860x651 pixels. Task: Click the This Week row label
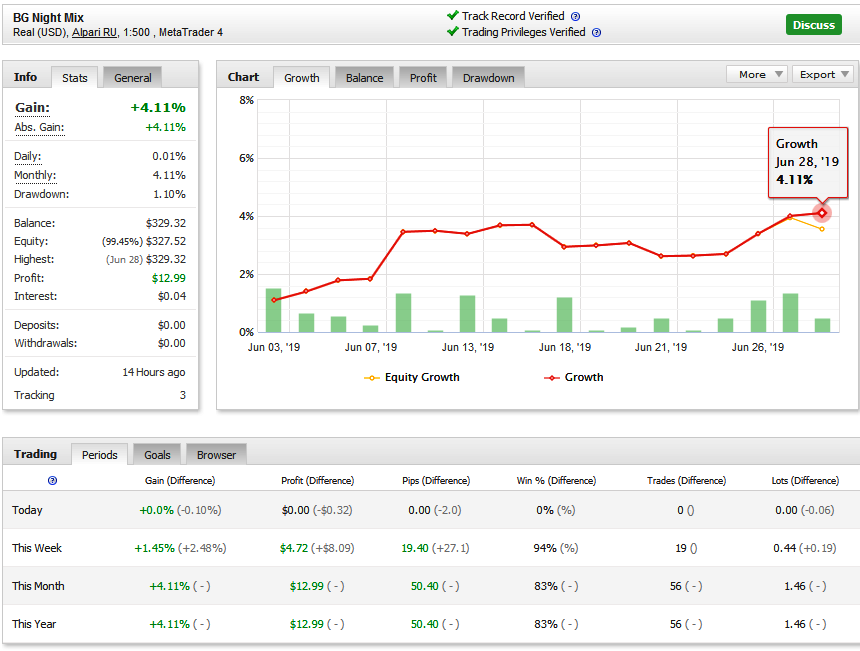click(37, 548)
